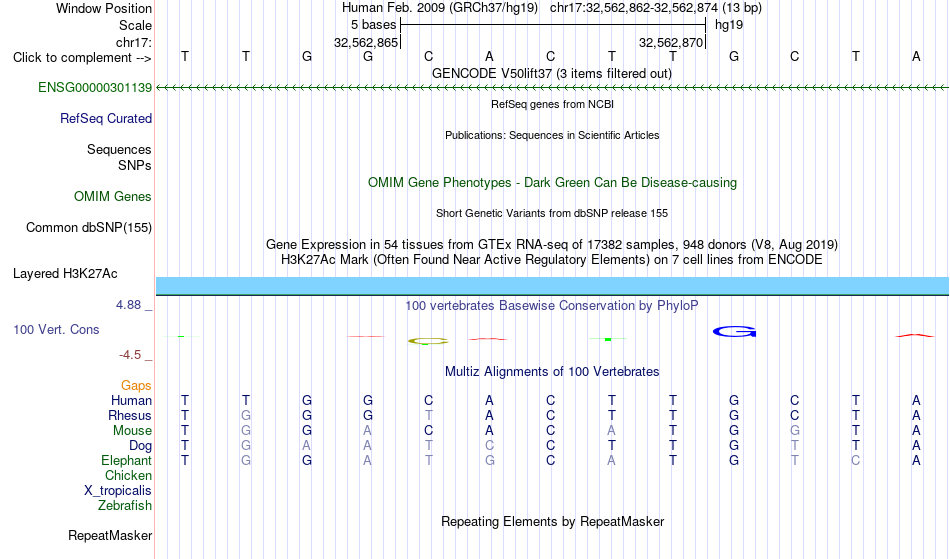This screenshot has width=950, height=559.
Task: Select the Rhesus alignment row label
Action: (130, 416)
